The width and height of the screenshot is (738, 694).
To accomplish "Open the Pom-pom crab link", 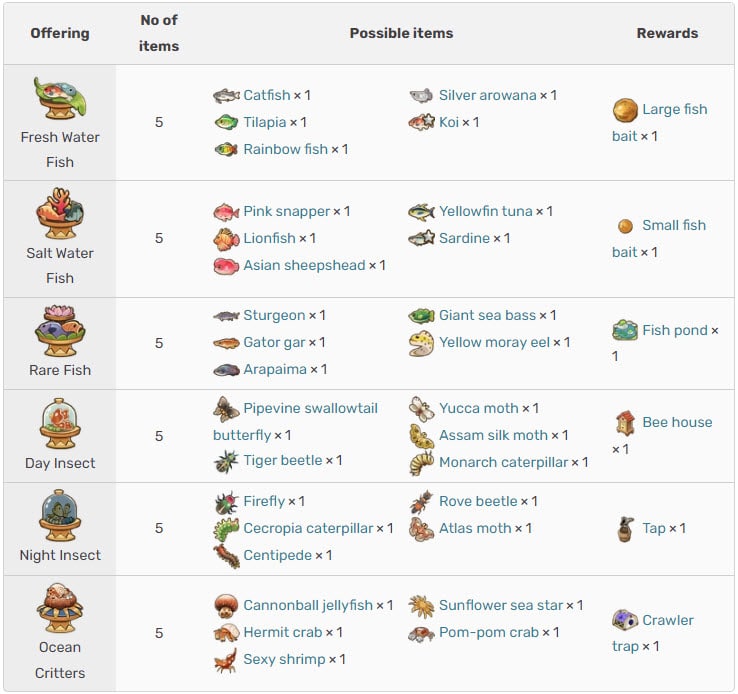I will [489, 632].
